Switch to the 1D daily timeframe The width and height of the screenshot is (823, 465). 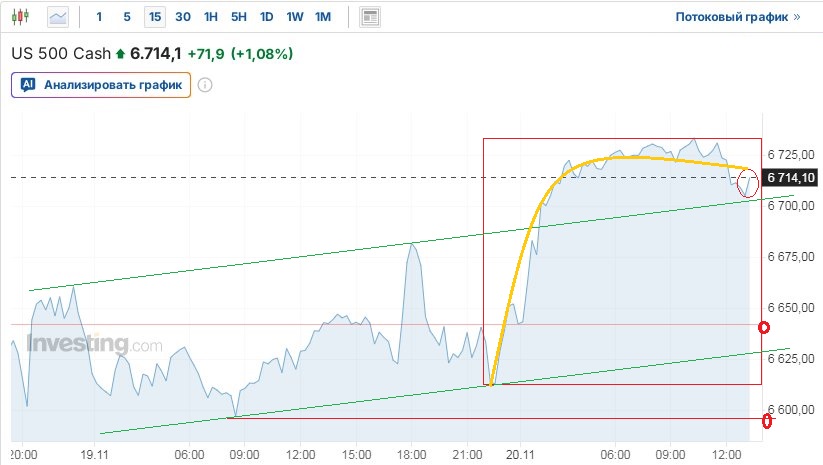point(266,17)
